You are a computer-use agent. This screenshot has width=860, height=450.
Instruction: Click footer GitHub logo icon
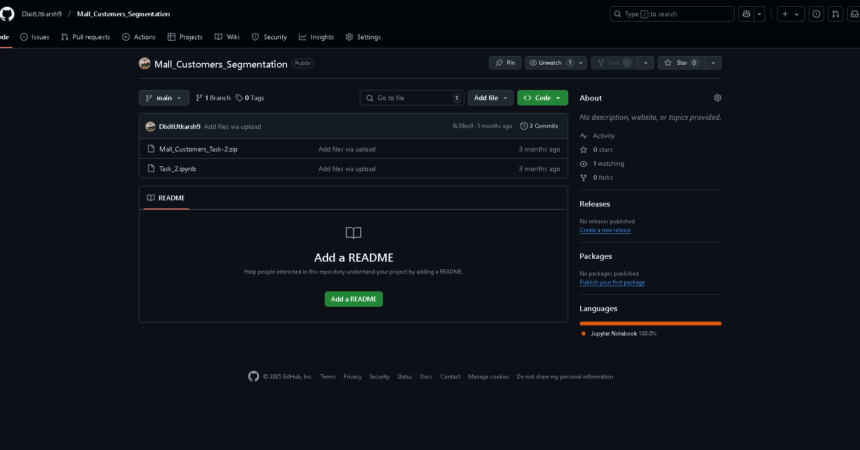(x=253, y=376)
